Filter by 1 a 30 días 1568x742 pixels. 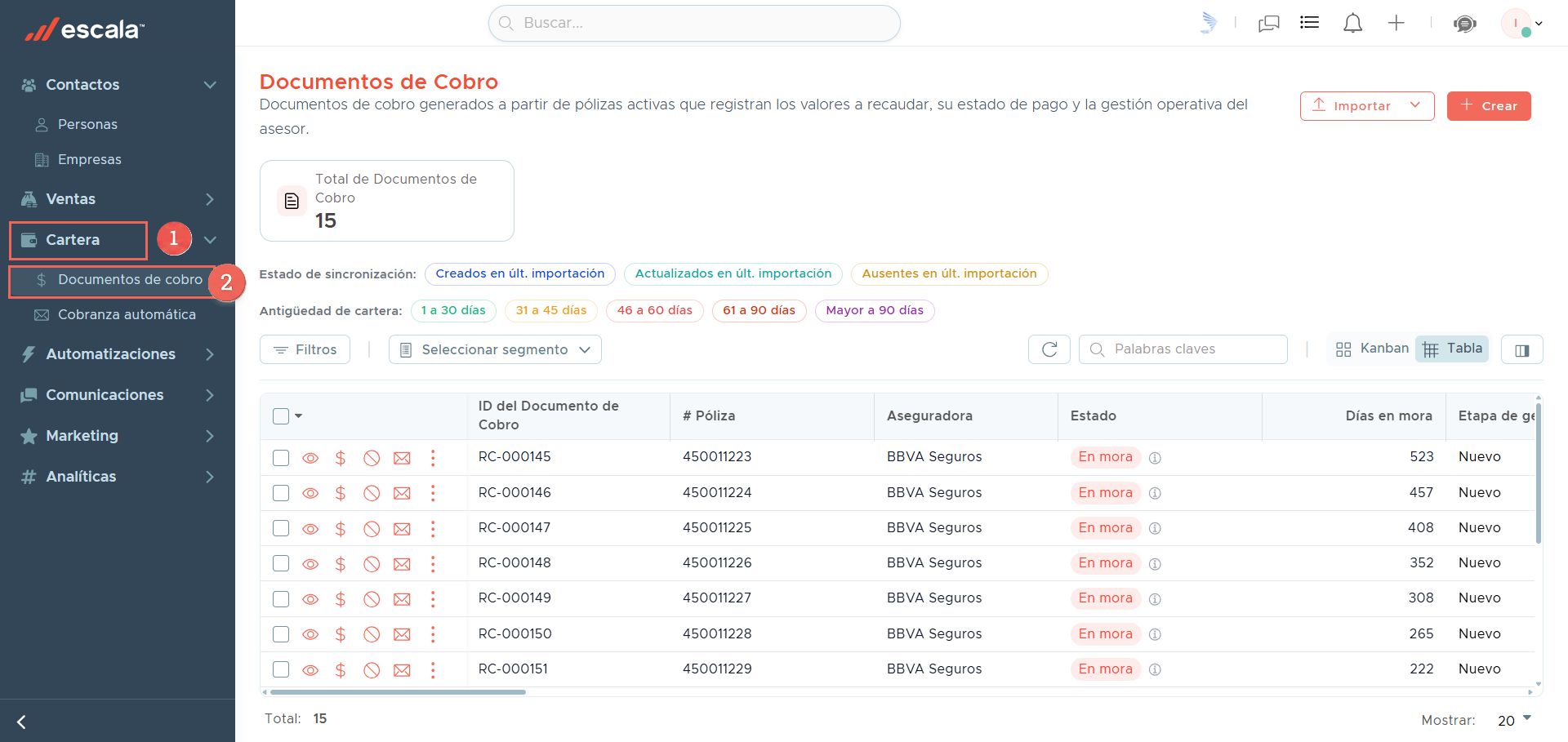(x=453, y=310)
